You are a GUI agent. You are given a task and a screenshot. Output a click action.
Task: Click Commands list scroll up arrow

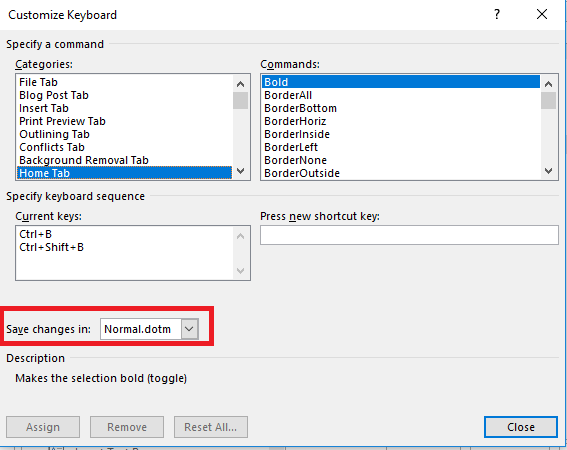click(x=549, y=84)
